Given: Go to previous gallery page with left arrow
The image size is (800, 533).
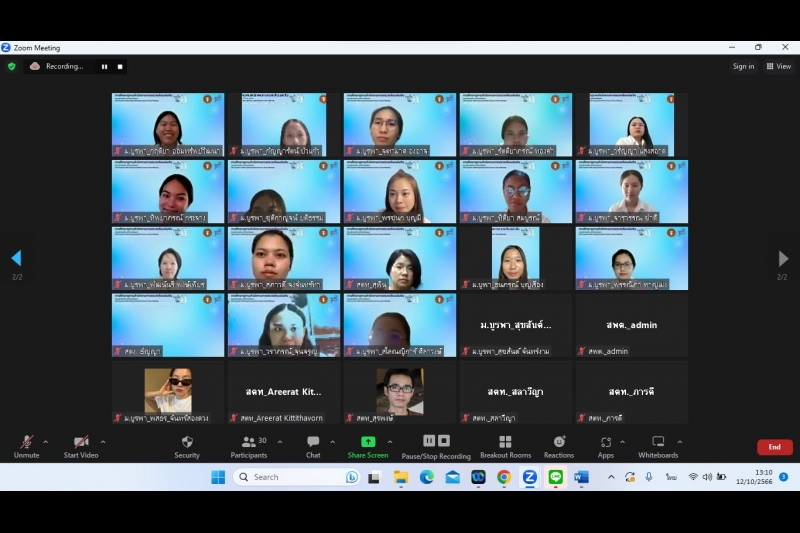Looking at the screenshot, I should [x=16, y=258].
